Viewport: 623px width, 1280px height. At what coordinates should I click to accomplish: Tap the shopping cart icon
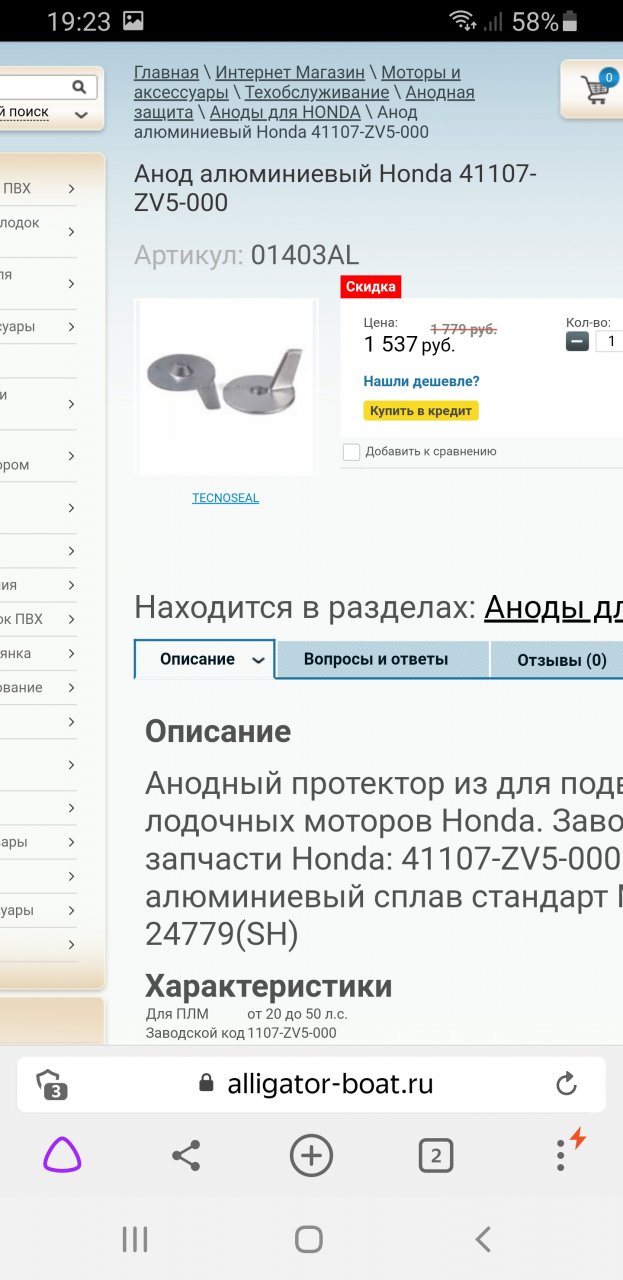598,89
